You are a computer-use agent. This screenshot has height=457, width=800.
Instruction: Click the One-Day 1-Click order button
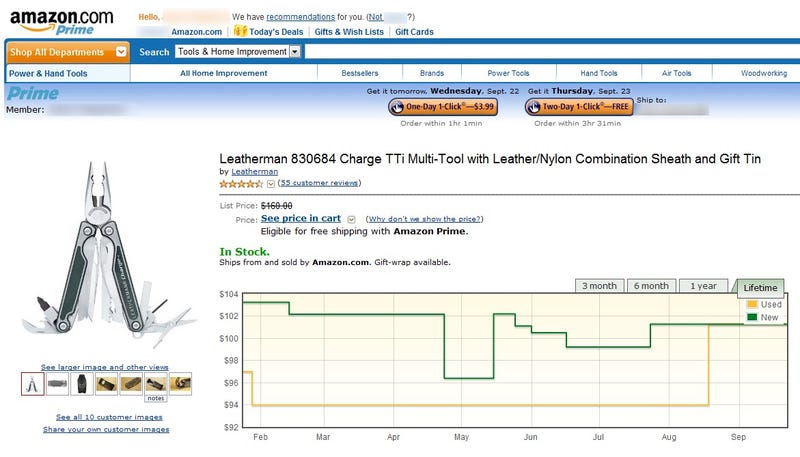(442, 107)
